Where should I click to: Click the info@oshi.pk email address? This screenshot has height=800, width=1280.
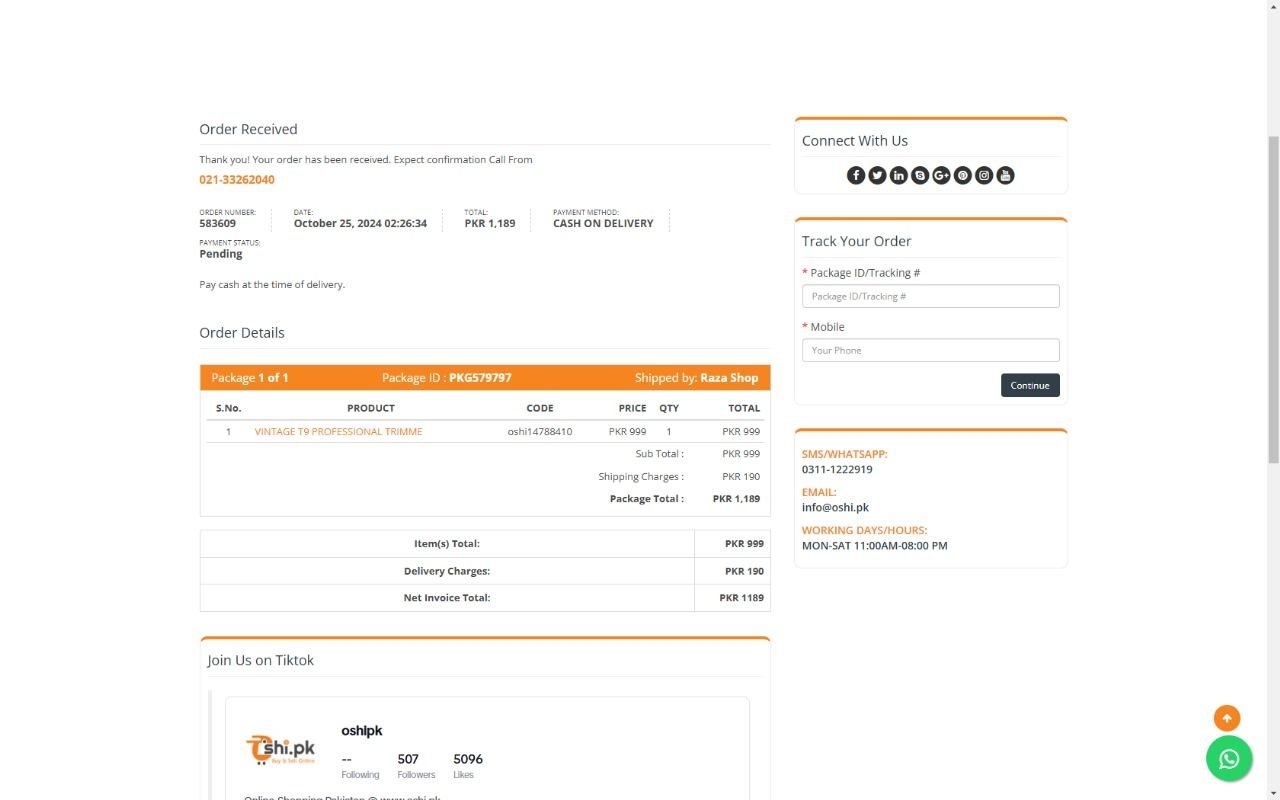[835, 507]
